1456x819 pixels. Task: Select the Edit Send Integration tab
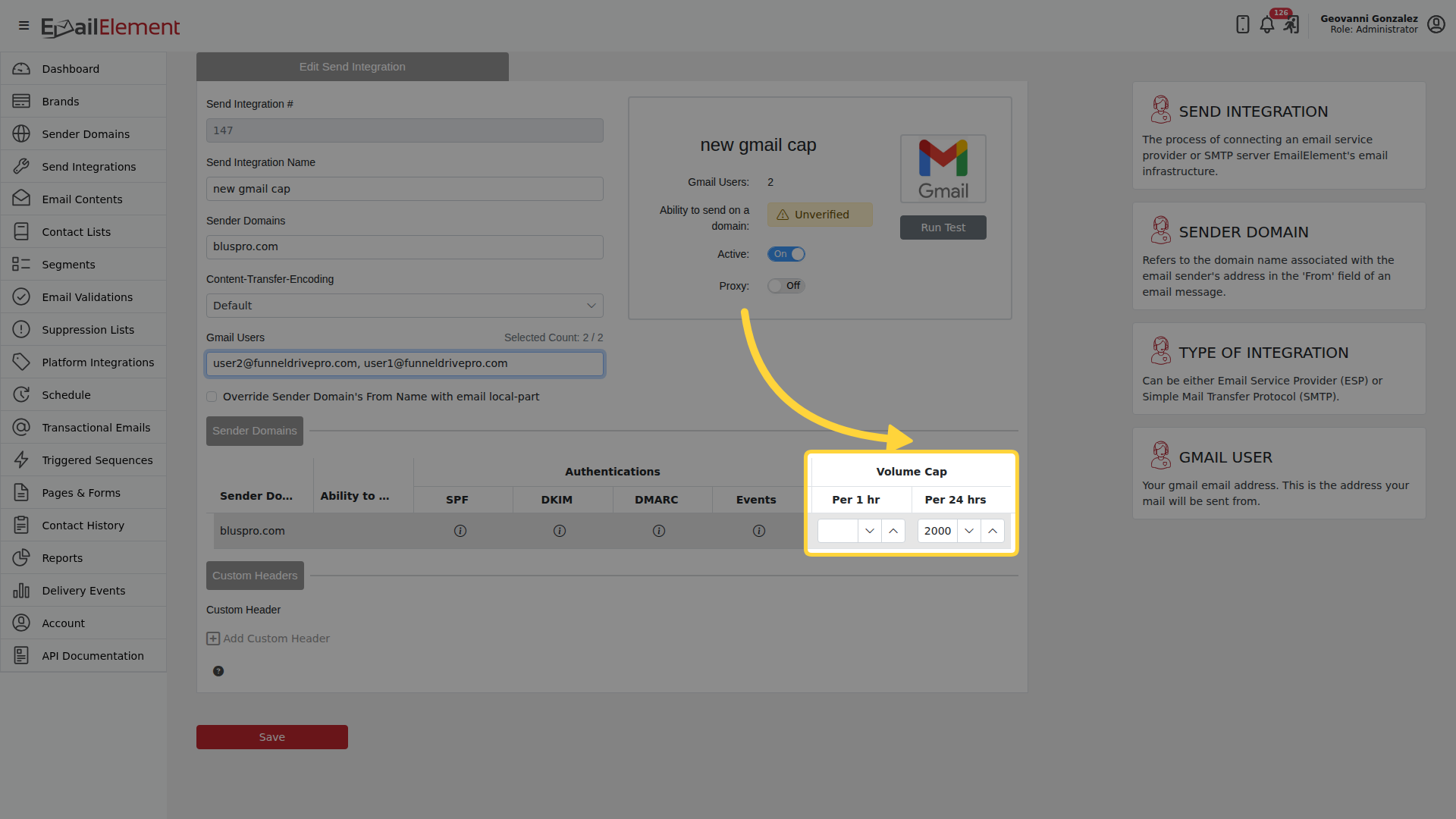[x=353, y=67]
